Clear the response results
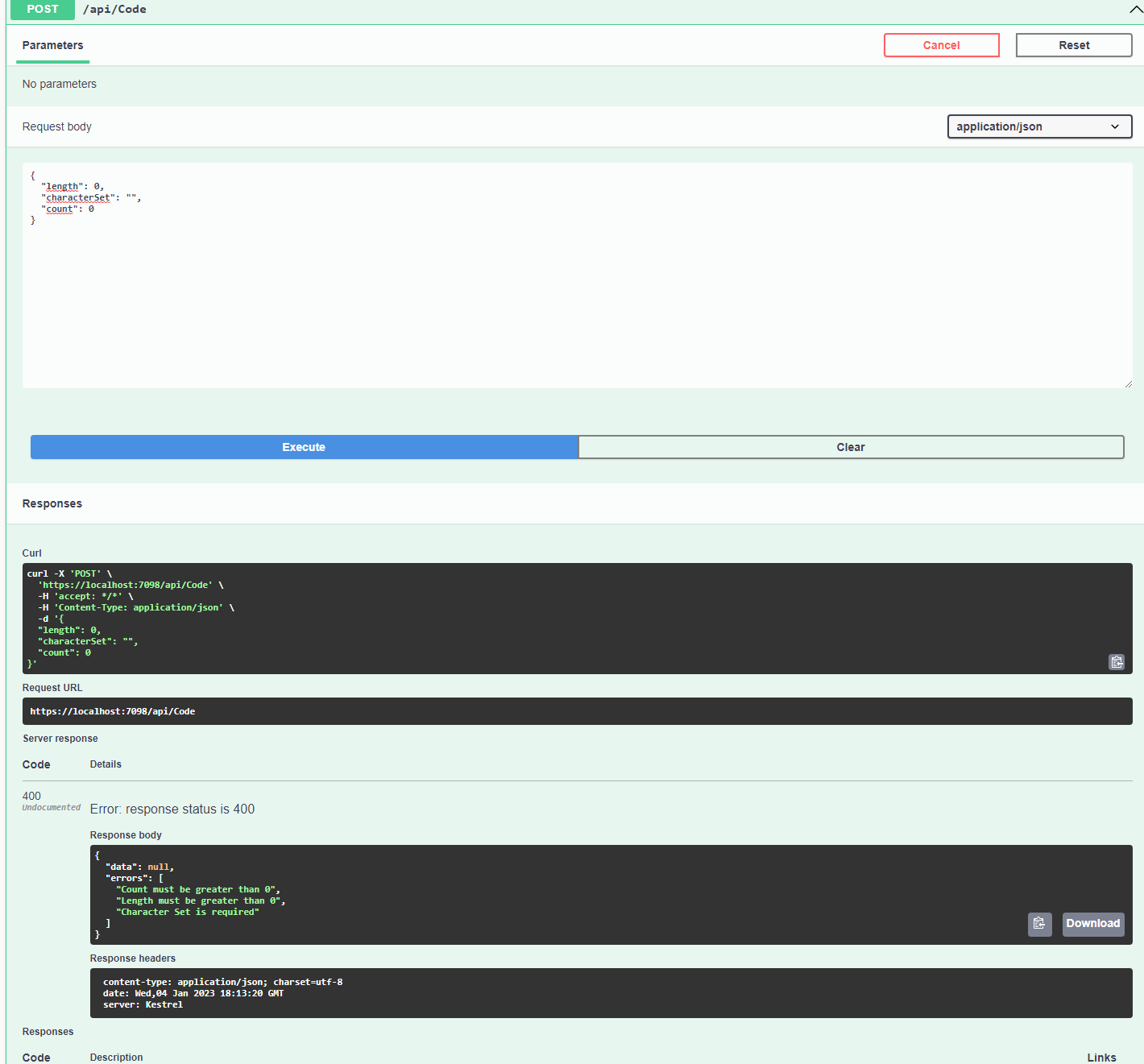The height and width of the screenshot is (1064, 1144). tap(851, 447)
